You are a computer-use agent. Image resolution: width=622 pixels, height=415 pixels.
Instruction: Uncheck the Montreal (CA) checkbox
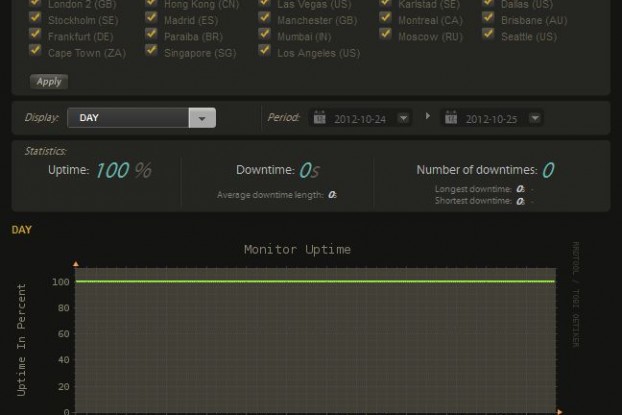(x=385, y=19)
